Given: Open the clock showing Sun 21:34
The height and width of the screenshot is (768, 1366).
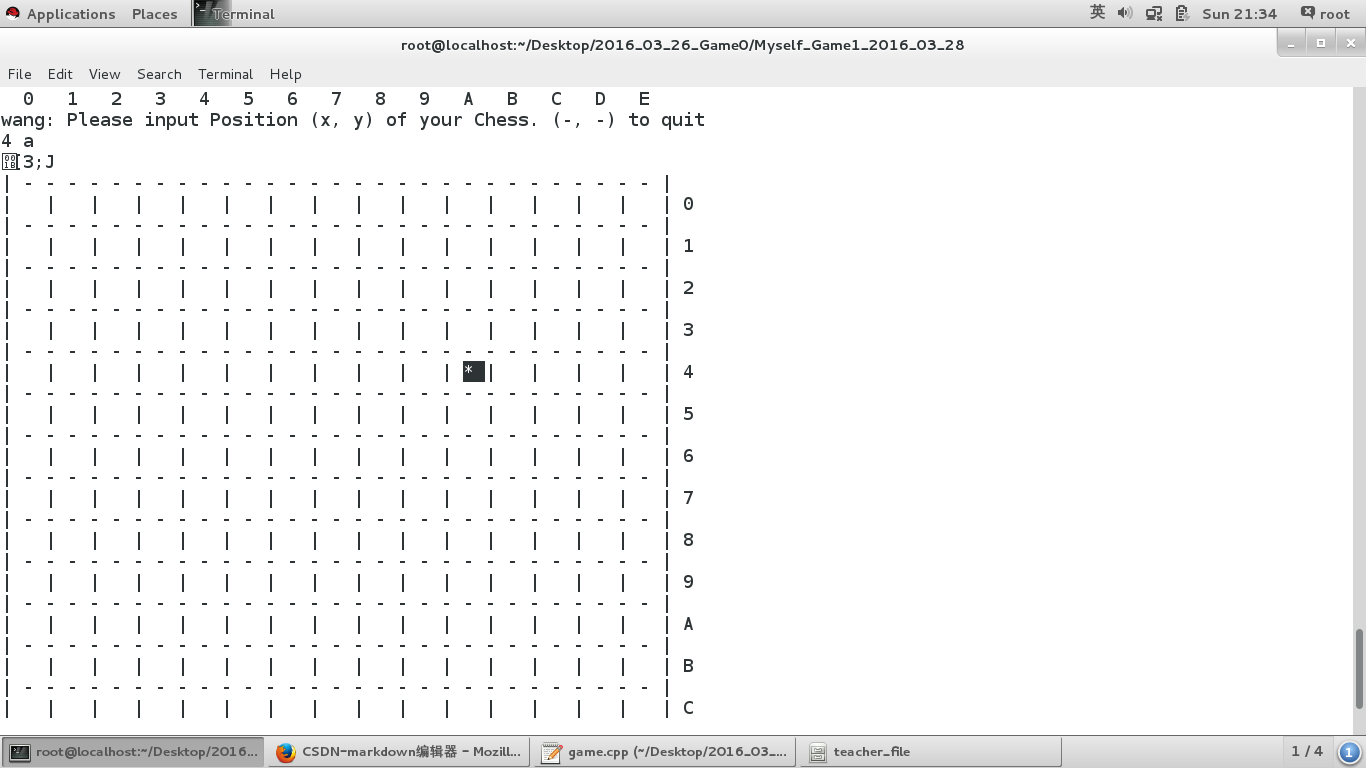Looking at the screenshot, I should point(1239,14).
